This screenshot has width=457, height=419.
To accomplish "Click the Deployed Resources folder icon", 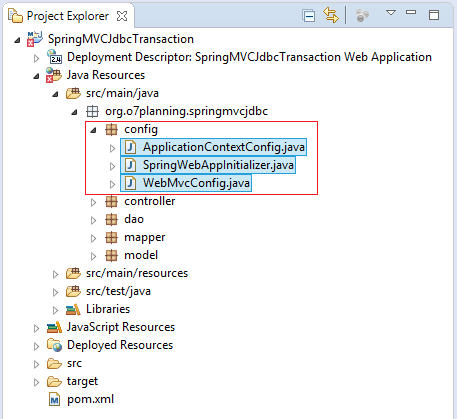I will [x=54, y=345].
